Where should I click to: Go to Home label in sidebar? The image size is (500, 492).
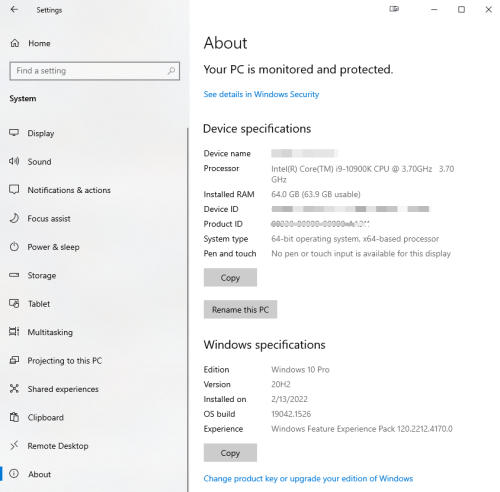pyautogui.click(x=39, y=43)
